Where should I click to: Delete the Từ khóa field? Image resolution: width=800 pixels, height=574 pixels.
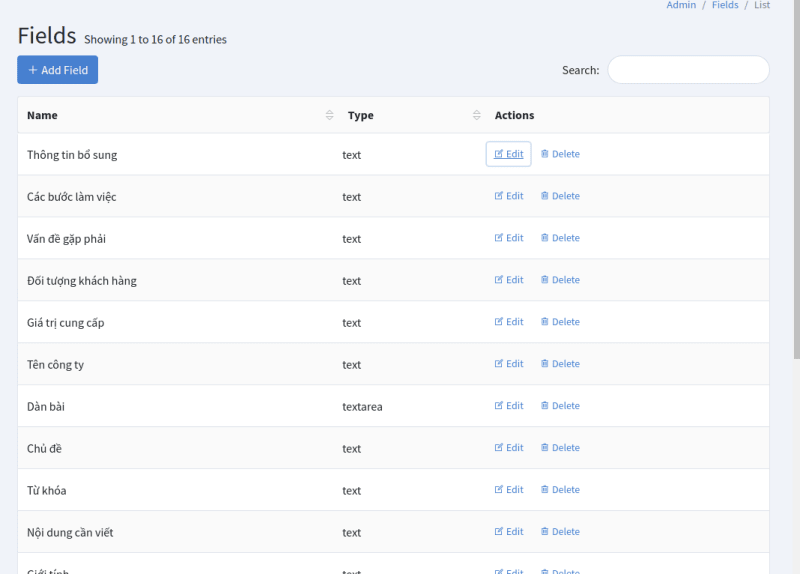560,489
